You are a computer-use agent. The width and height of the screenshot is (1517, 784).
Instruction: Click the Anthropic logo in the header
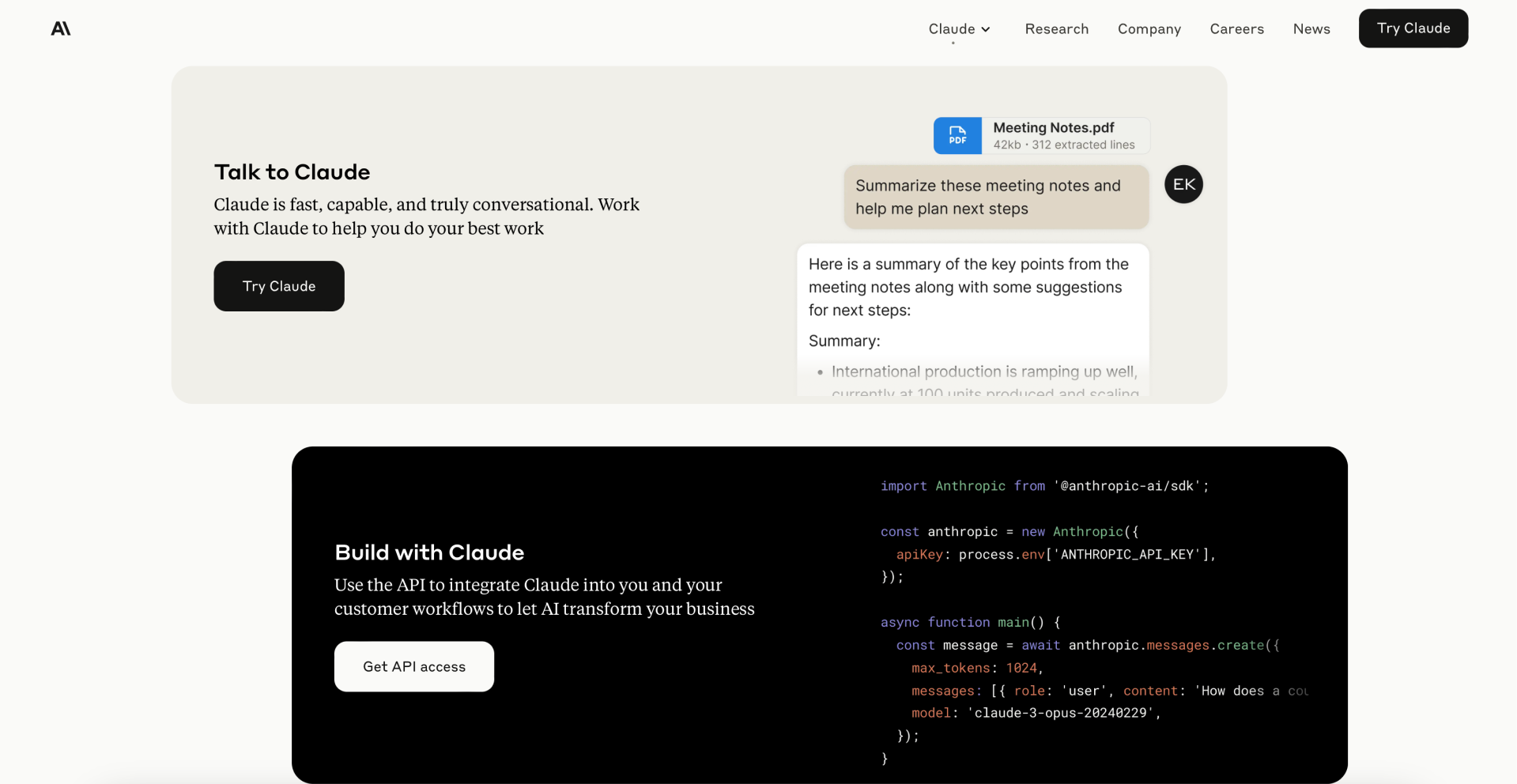tap(61, 28)
